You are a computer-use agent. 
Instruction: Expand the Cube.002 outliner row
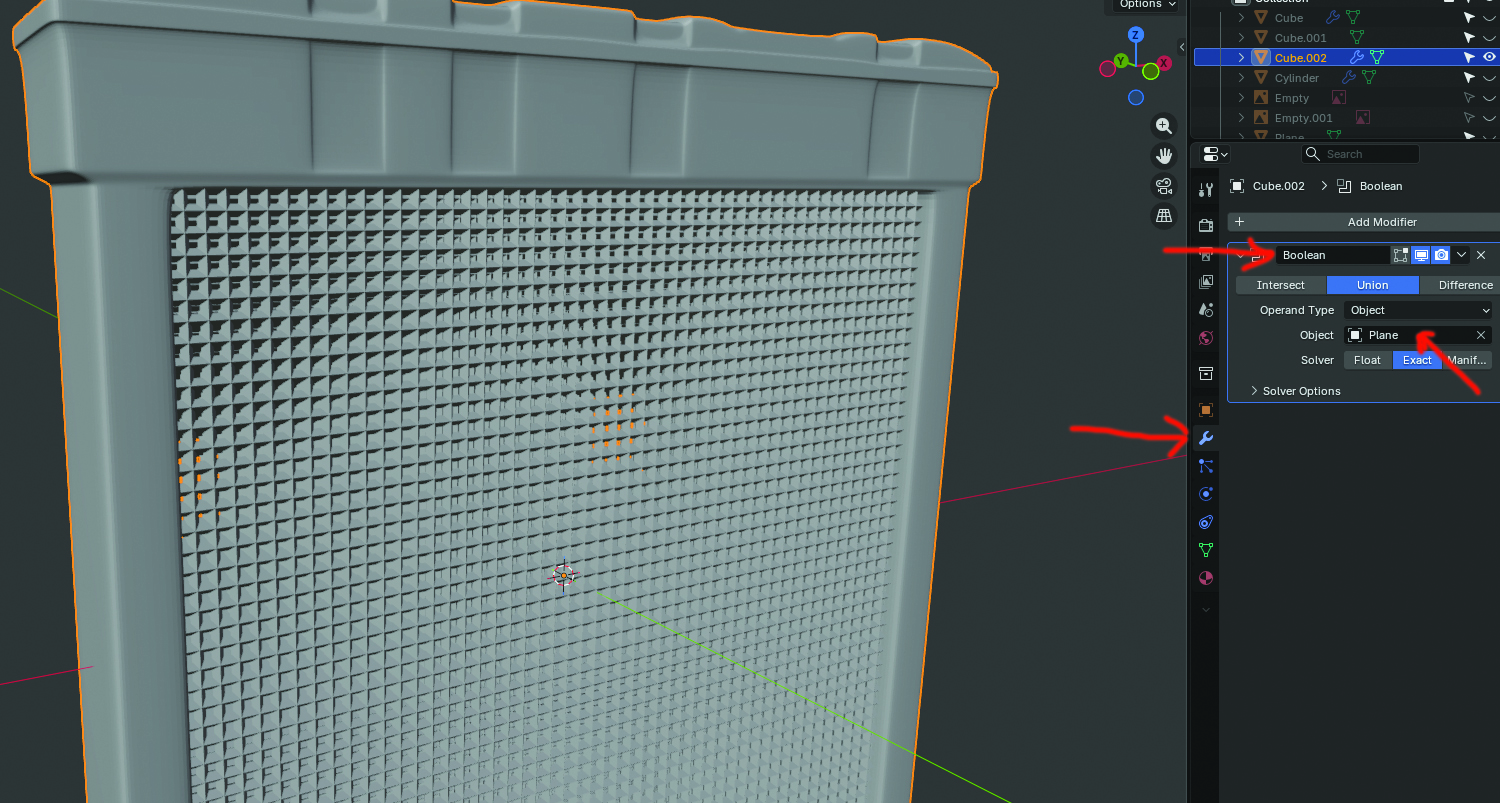[1241, 58]
